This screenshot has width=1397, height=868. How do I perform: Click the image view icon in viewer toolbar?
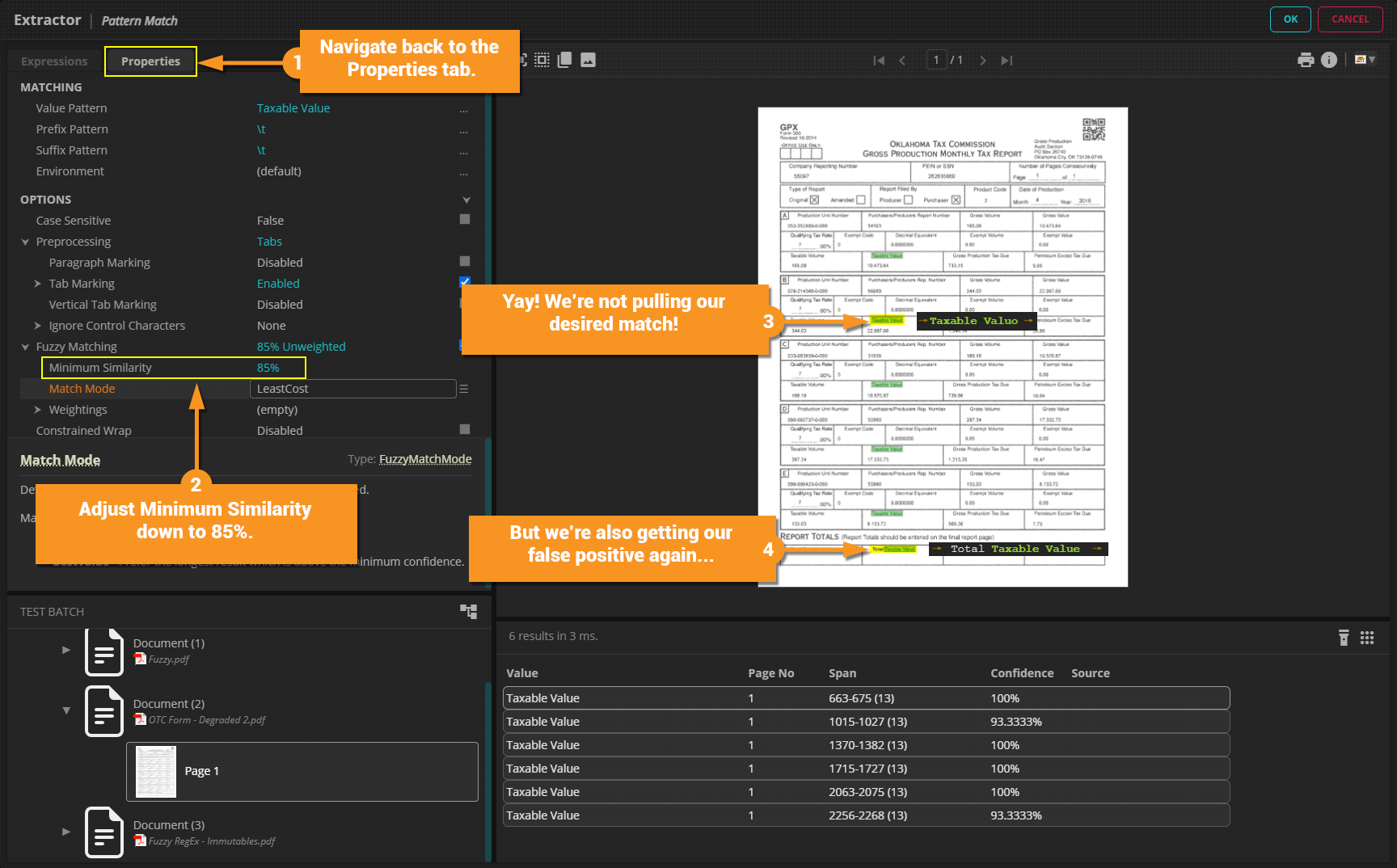[589, 60]
